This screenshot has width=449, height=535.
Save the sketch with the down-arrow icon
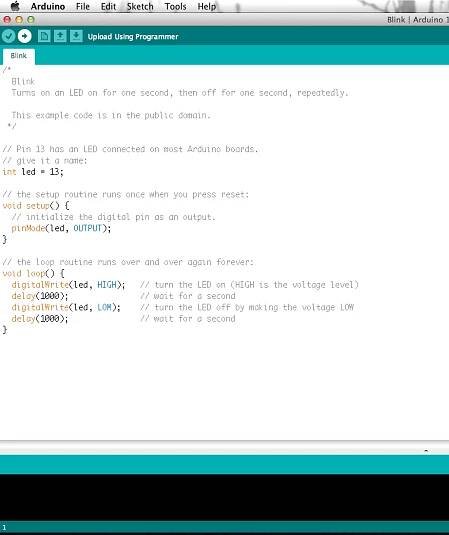click(76, 36)
